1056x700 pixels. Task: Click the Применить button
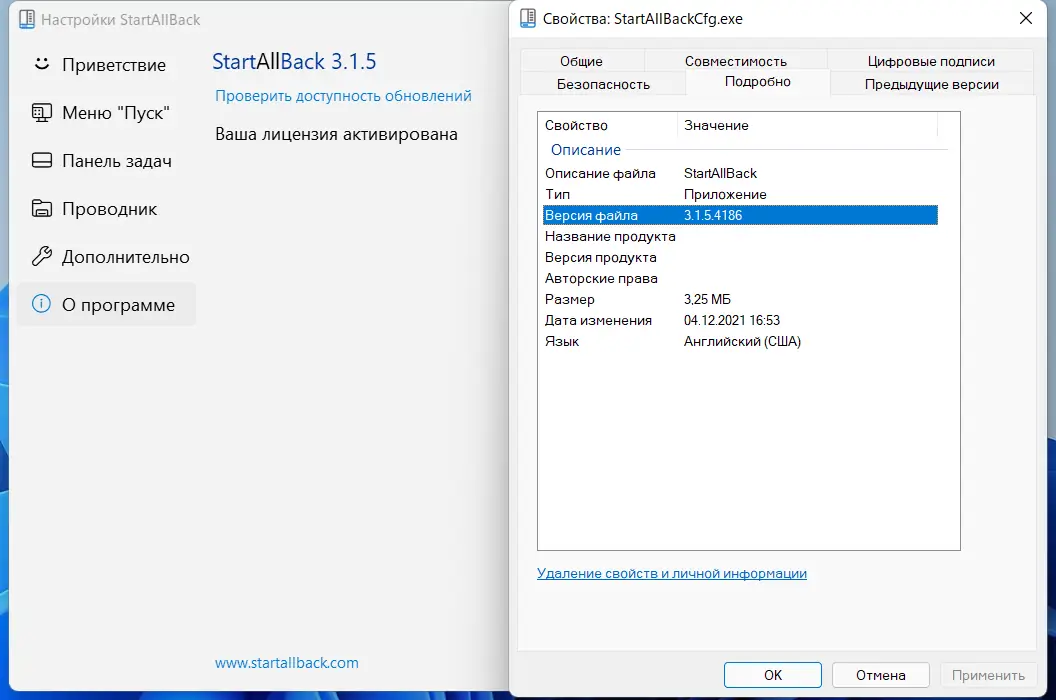coord(988,674)
